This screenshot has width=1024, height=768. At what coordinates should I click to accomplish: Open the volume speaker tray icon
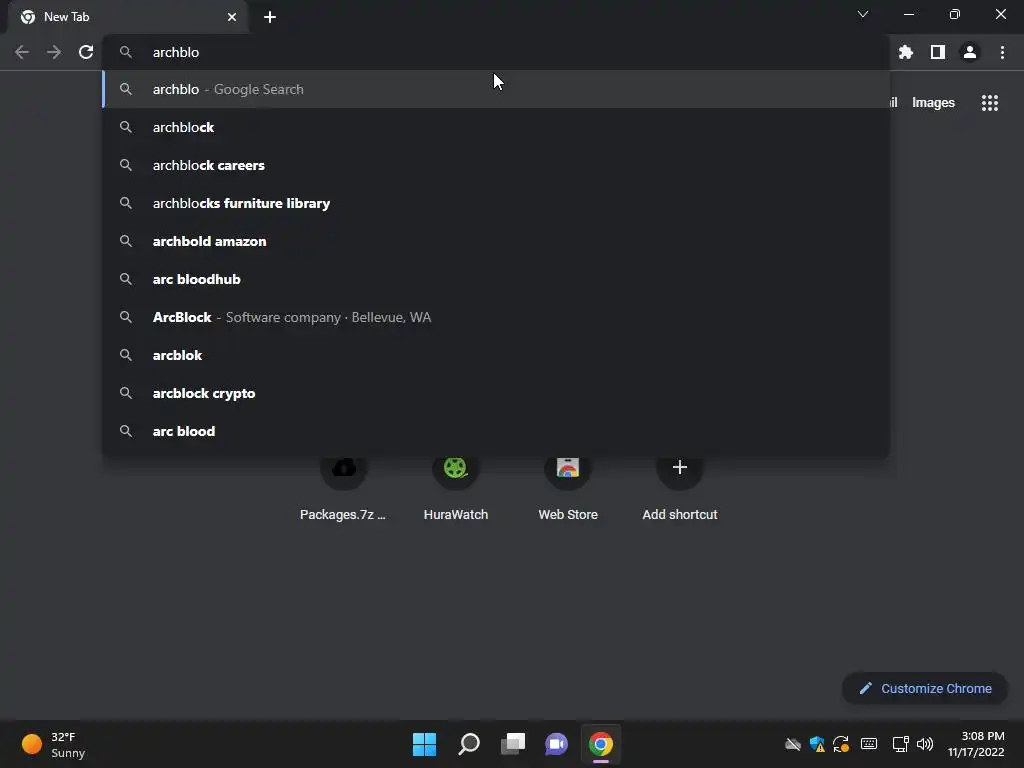click(x=925, y=744)
